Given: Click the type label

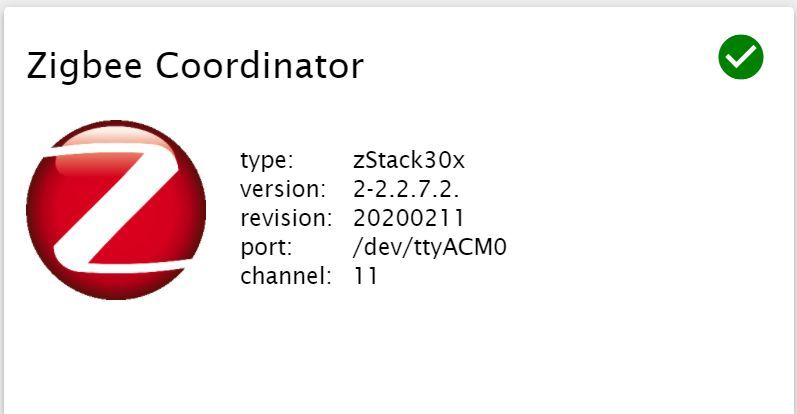Looking at the screenshot, I should [267, 160].
